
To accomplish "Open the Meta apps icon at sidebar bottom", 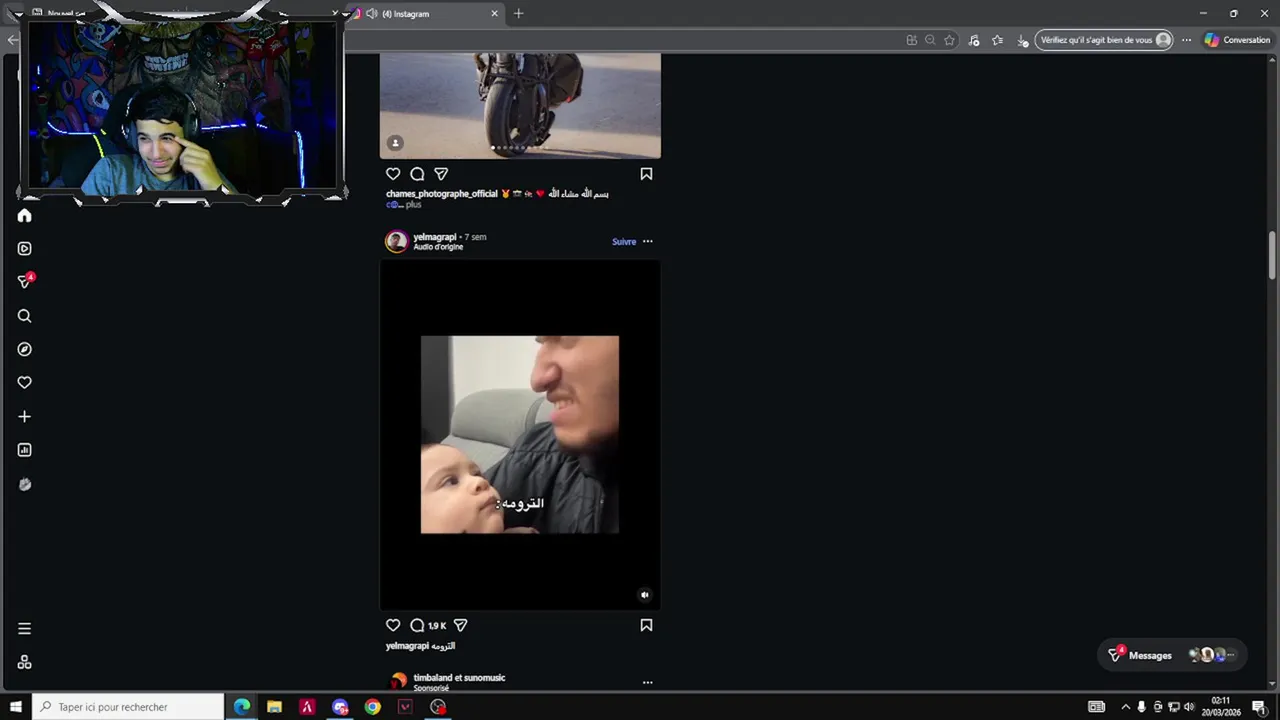I will 25,662.
